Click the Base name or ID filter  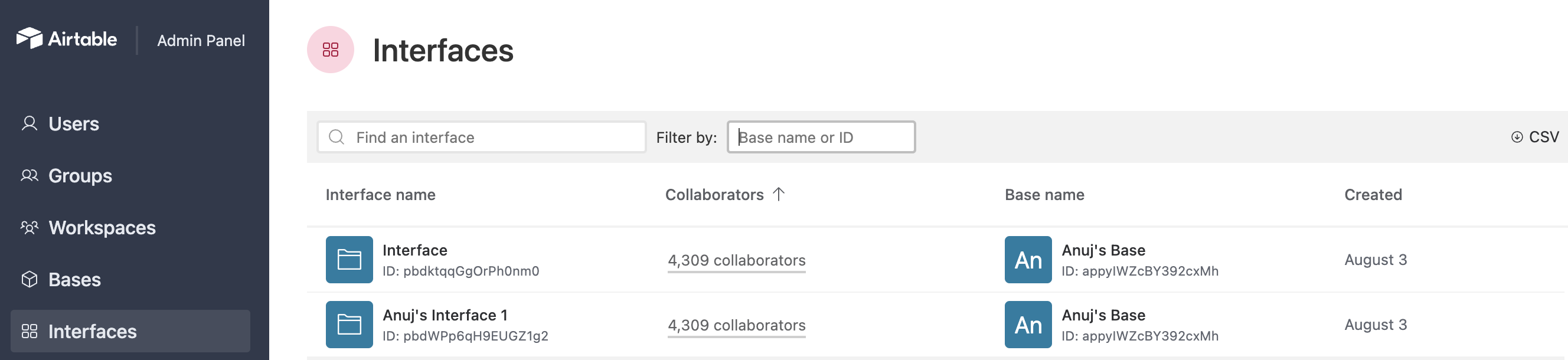(x=821, y=138)
